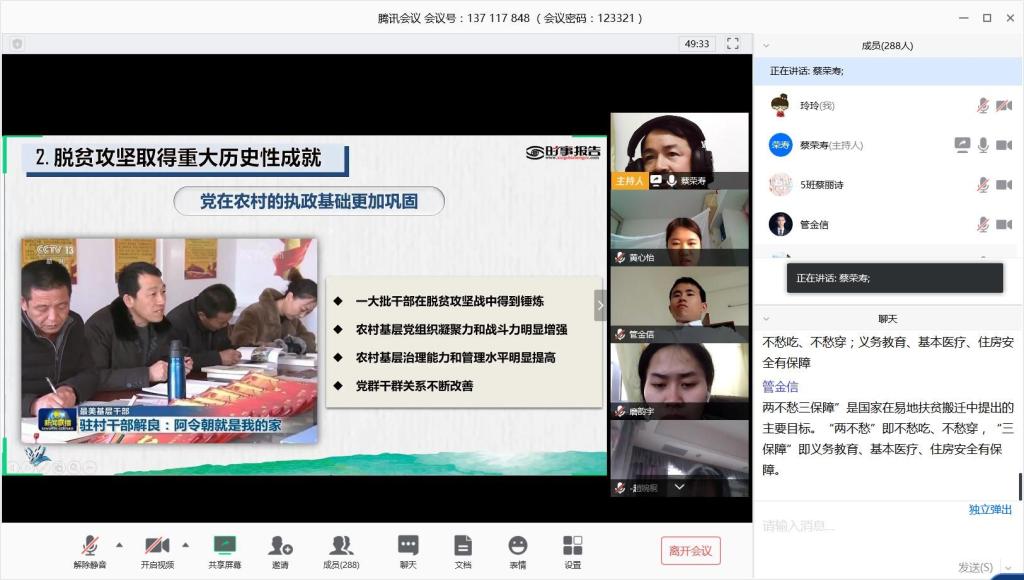Open 成员(288) members list
Screen dimensions: 1024x580
[341, 552]
